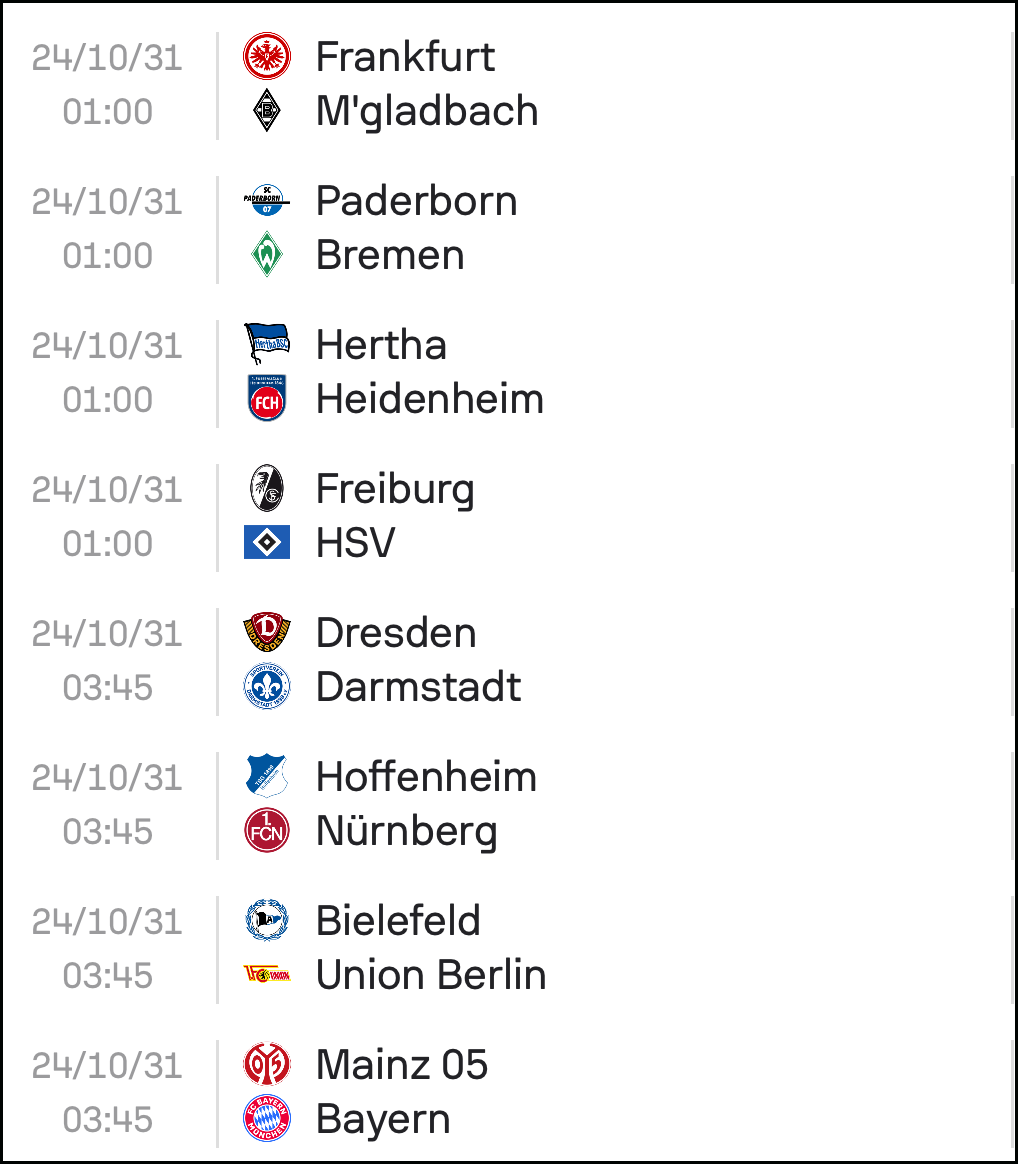The height and width of the screenshot is (1164, 1018).
Task: Click the Frankfurt match 01:00 kickoff time
Action: coord(108,111)
